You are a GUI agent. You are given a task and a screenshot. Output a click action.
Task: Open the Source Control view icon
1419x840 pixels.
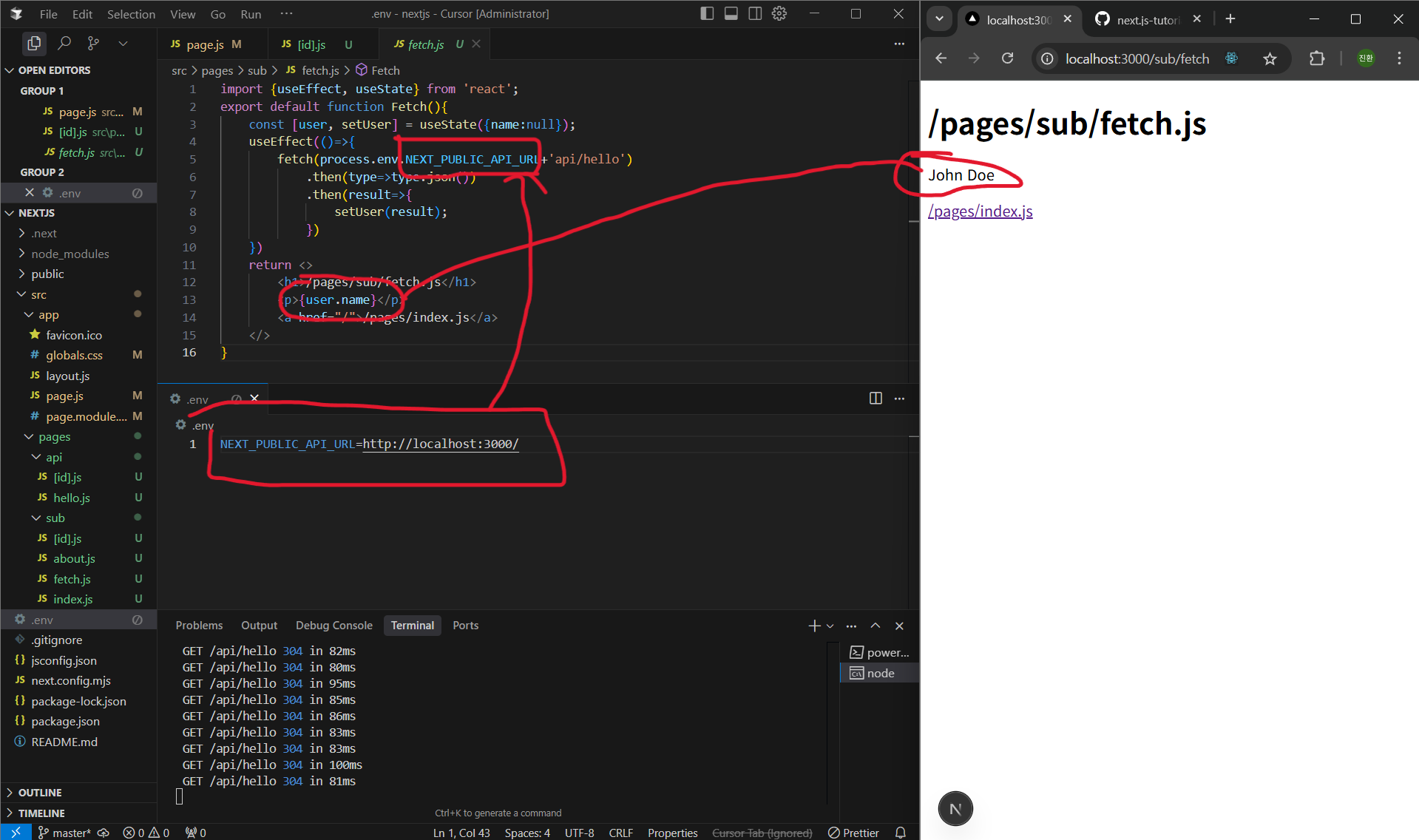93,44
